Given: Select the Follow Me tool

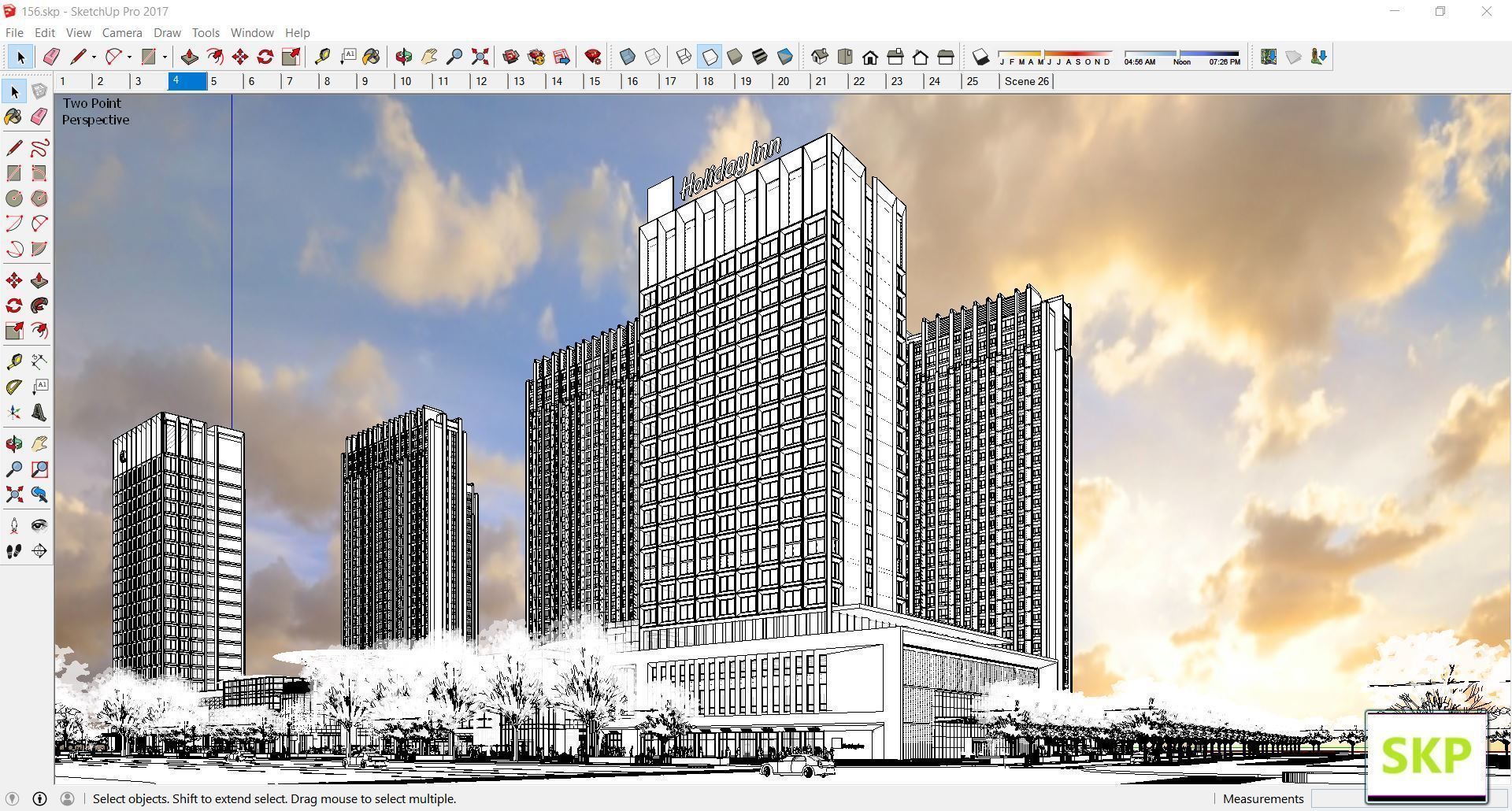Looking at the screenshot, I should (39, 306).
